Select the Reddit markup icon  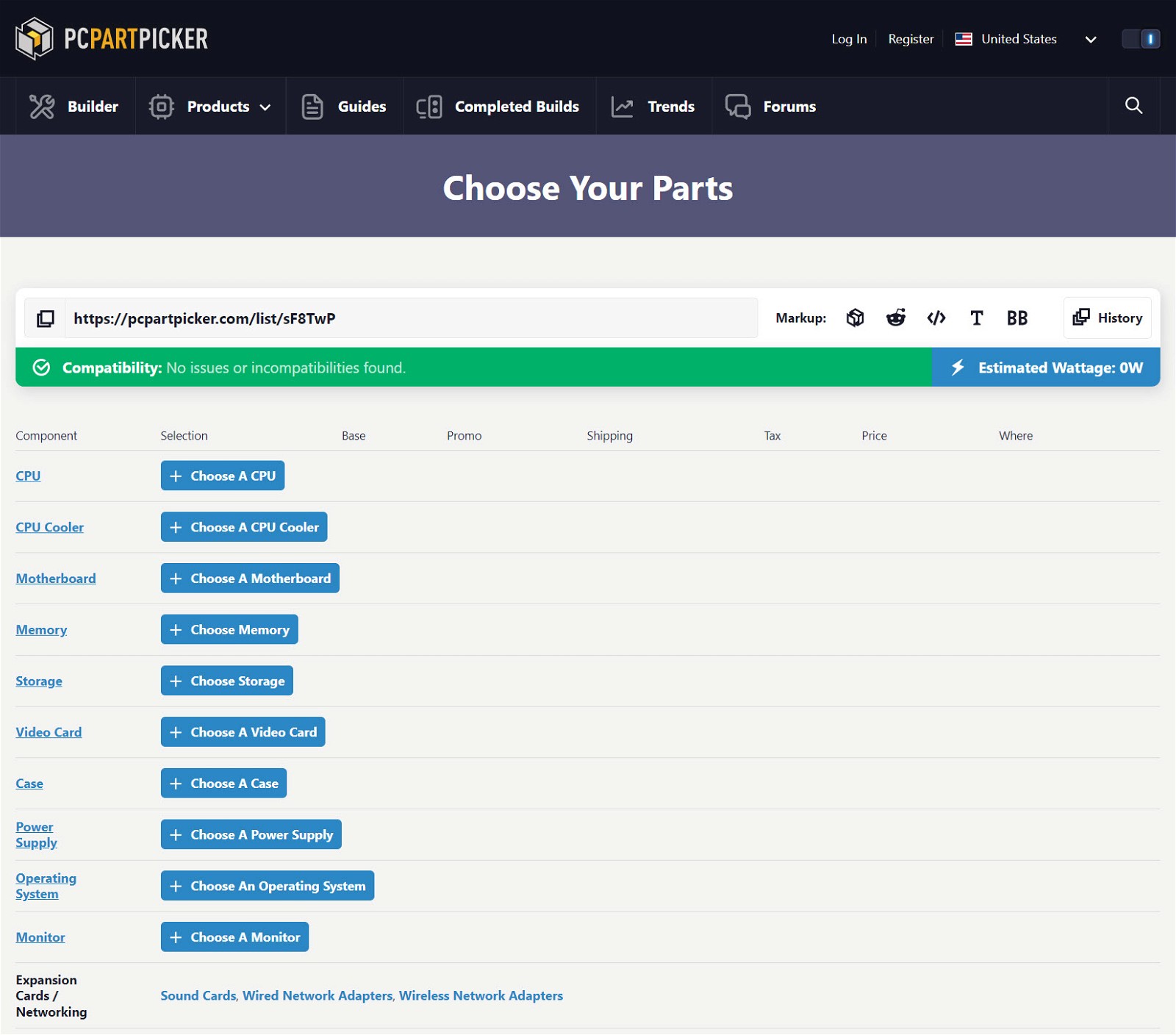click(895, 318)
